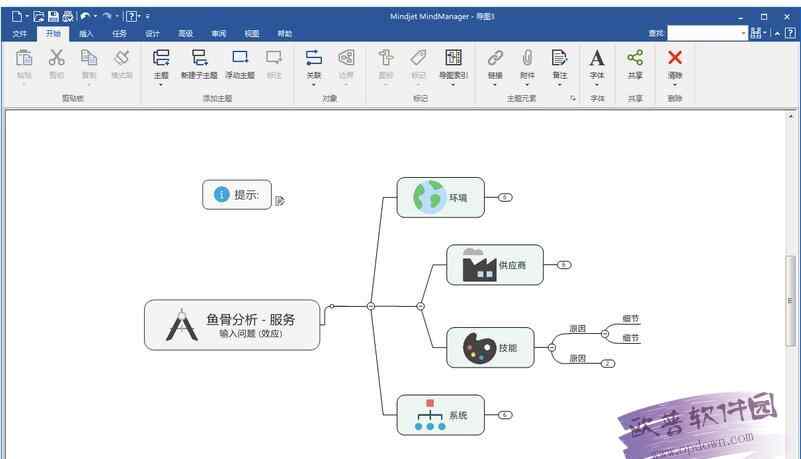Select the upper 细节 subtopic
This screenshot has height=459, width=801.
pyautogui.click(x=630, y=319)
